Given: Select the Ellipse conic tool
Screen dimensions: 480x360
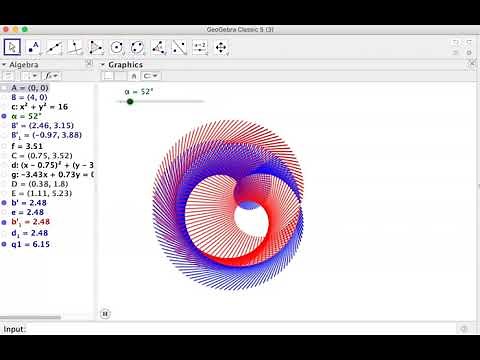Looking at the screenshot, I should [x=137, y=47].
